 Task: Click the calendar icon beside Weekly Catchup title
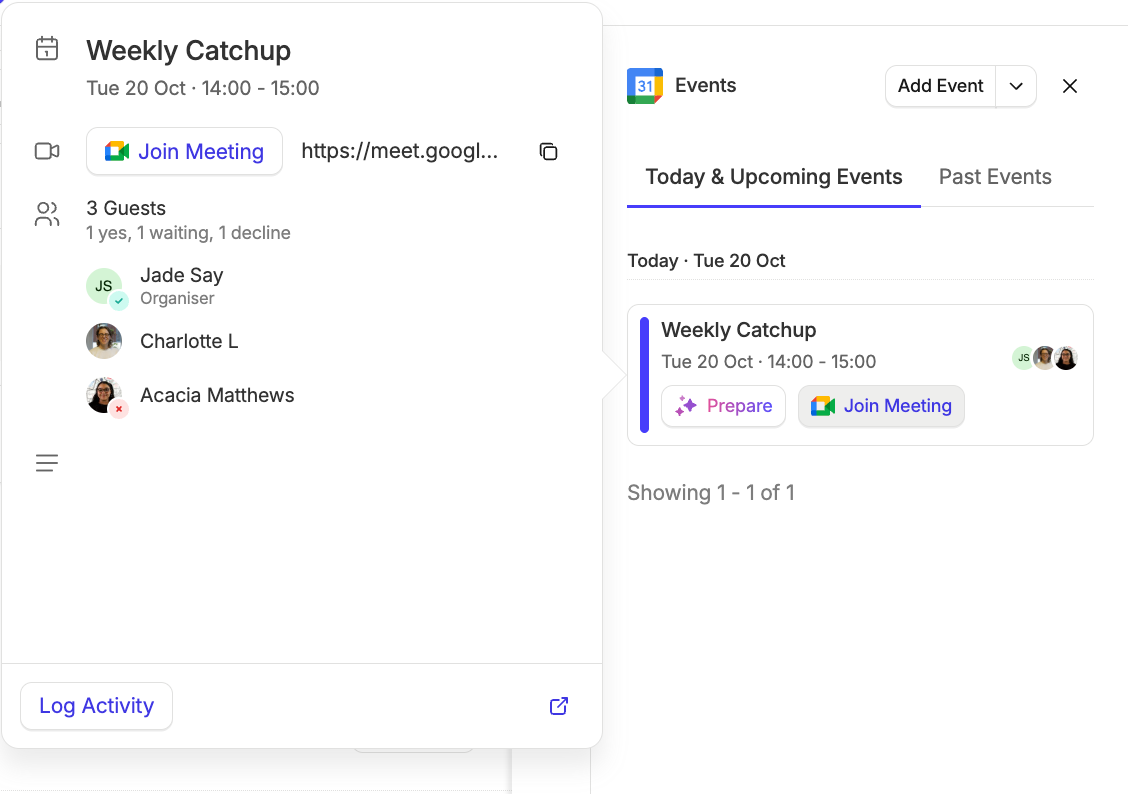pyautogui.click(x=47, y=49)
